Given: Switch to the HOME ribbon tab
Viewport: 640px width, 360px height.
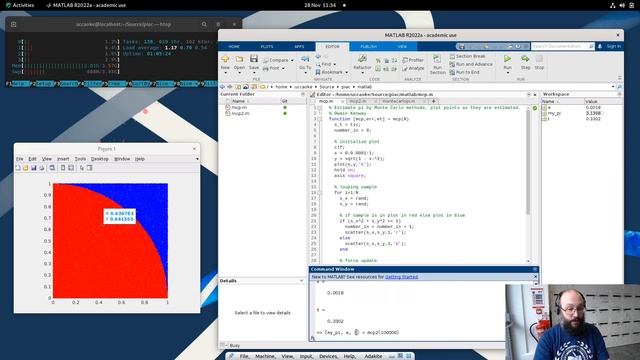Looking at the screenshot, I should pos(234,47).
